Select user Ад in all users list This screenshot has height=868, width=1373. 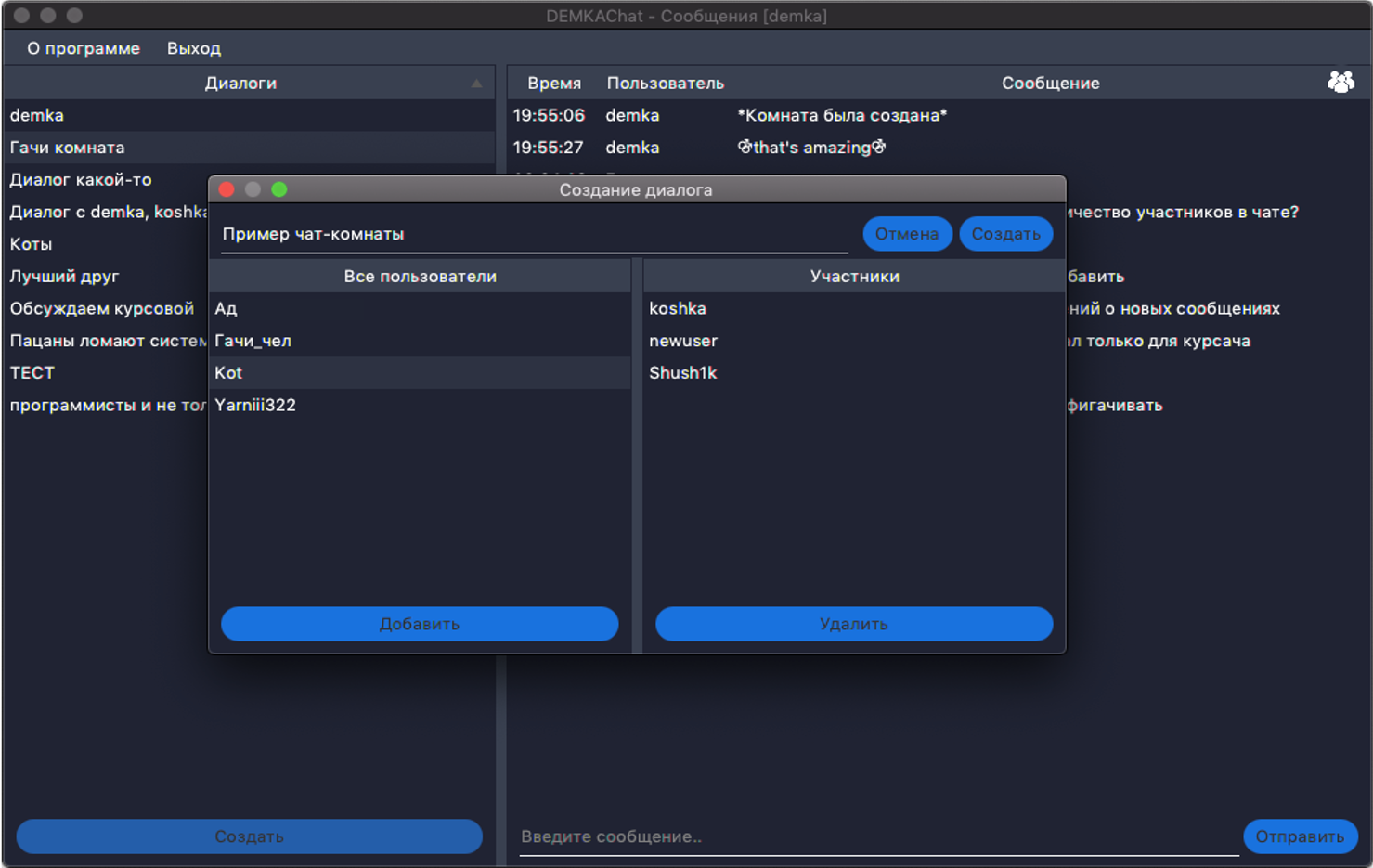pos(227,308)
